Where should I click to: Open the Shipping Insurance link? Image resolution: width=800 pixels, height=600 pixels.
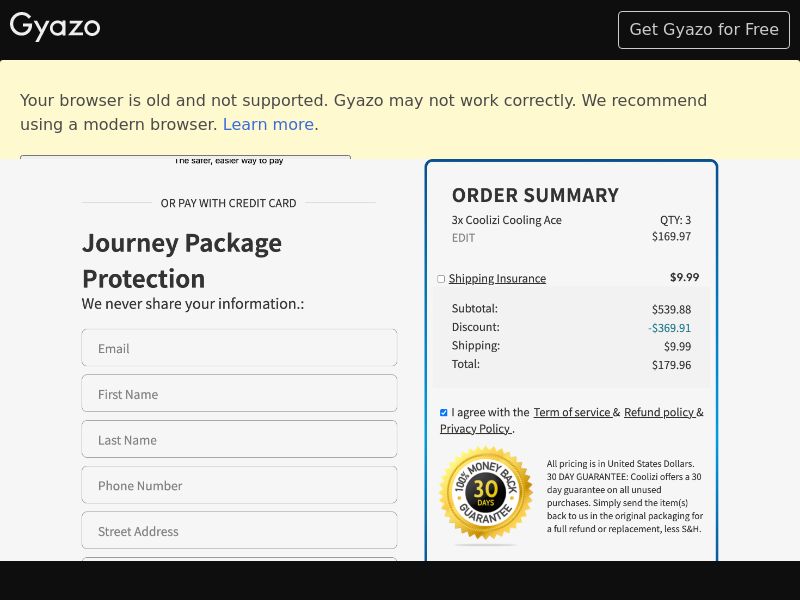pos(497,279)
